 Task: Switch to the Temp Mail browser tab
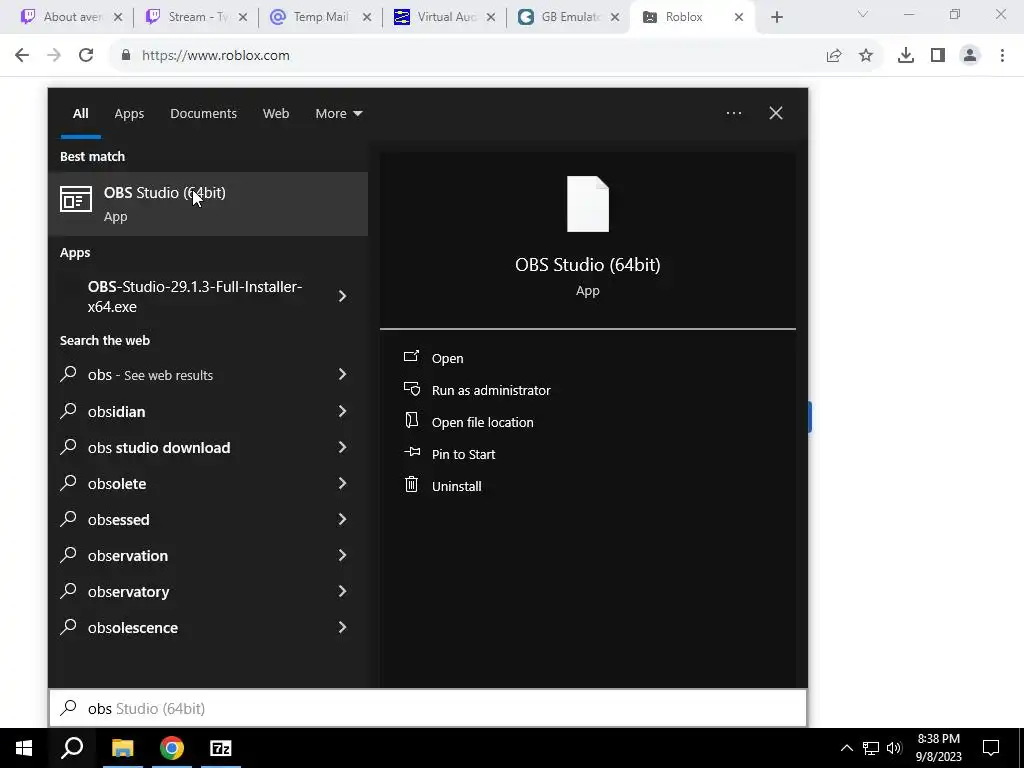click(321, 17)
